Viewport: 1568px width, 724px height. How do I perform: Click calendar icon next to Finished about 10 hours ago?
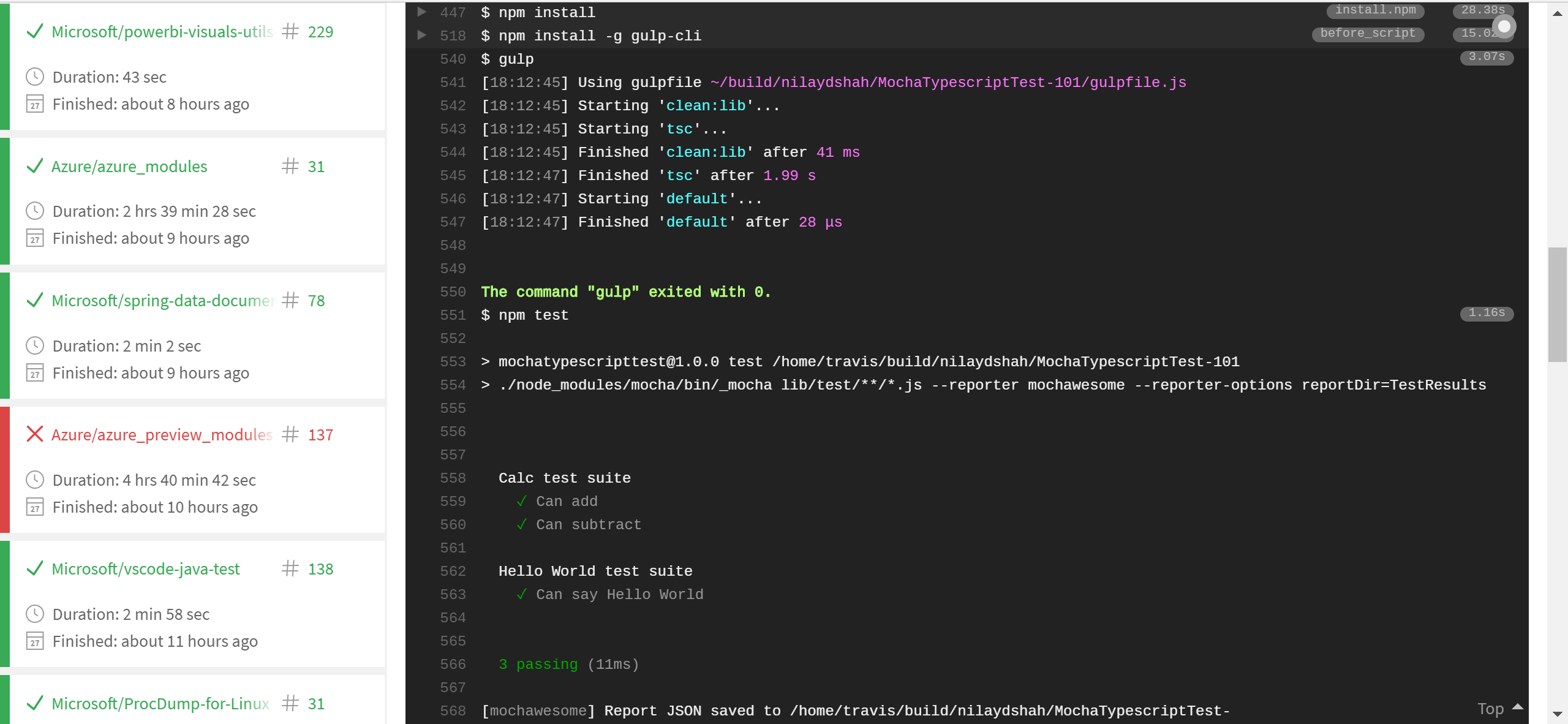(35, 507)
